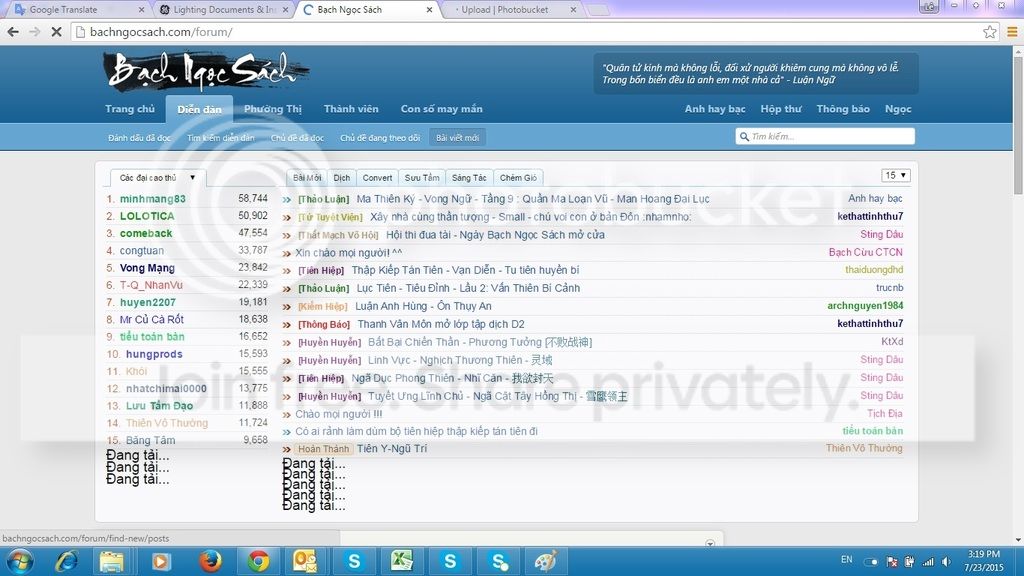This screenshot has height=576, width=1024.
Task: Open the Chrome menu (hamburger icon)
Action: (1010, 32)
